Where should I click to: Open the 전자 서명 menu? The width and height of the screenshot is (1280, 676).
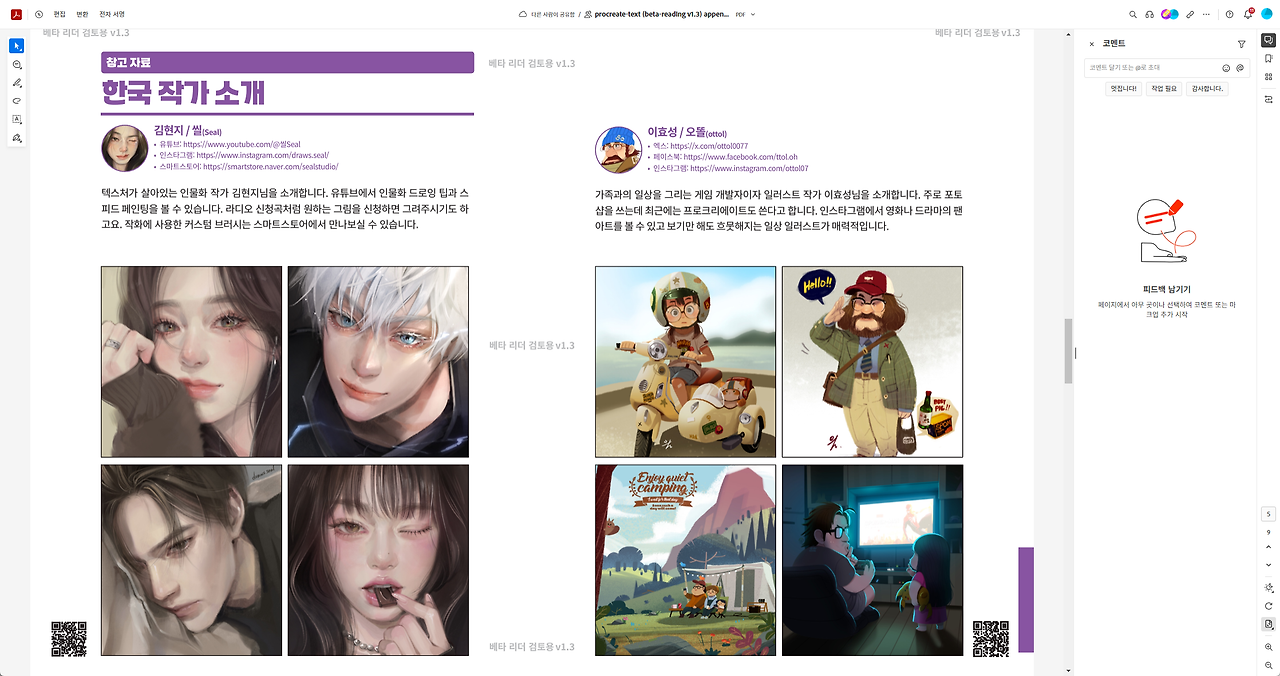112,14
